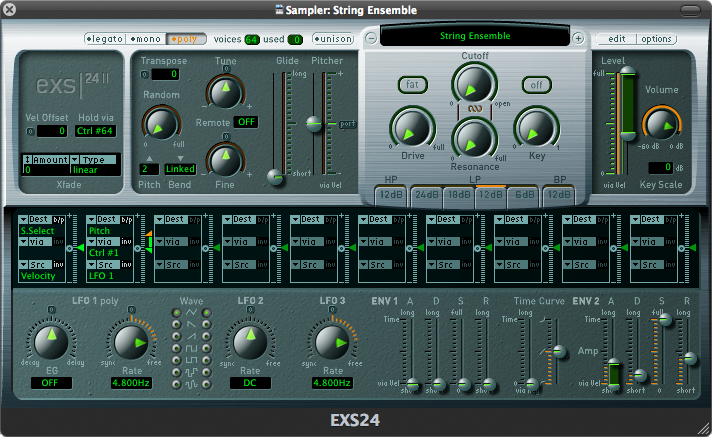The width and height of the screenshot is (712, 437).
Task: Select LFO 2 sawtooth wave radio button
Action: 207,324
